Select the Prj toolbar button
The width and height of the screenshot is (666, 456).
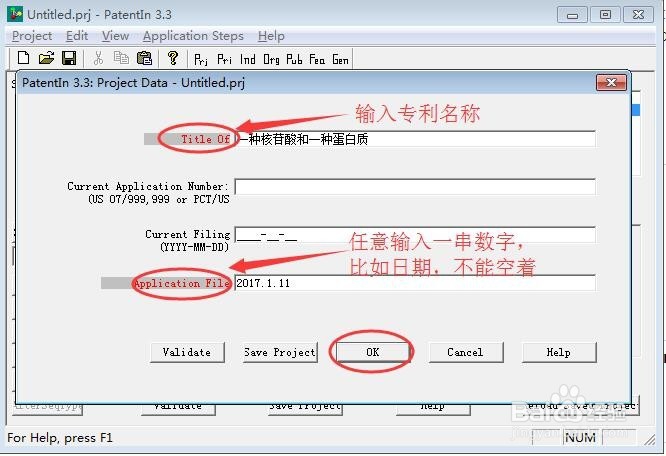[201, 59]
